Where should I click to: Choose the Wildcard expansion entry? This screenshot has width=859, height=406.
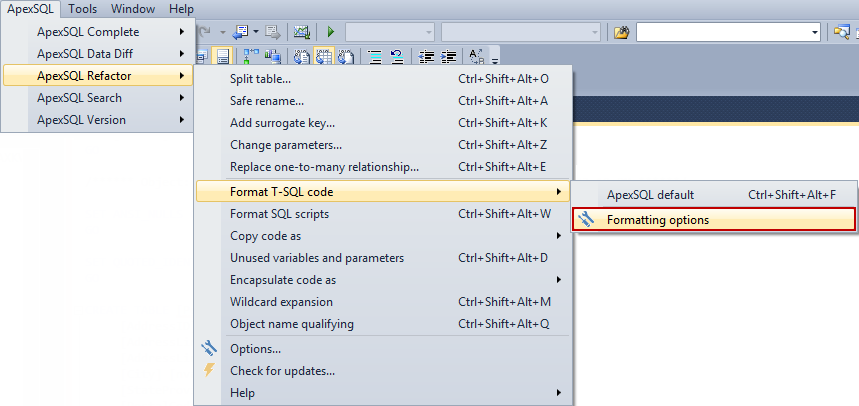[382, 302]
